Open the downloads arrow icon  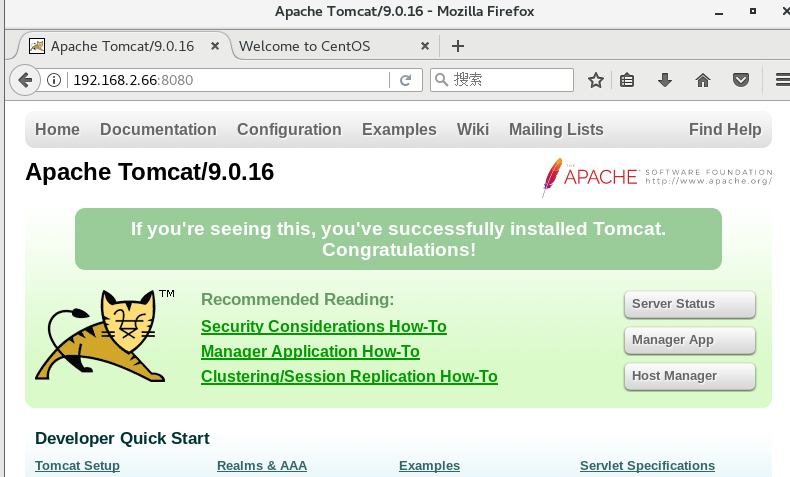click(665, 80)
